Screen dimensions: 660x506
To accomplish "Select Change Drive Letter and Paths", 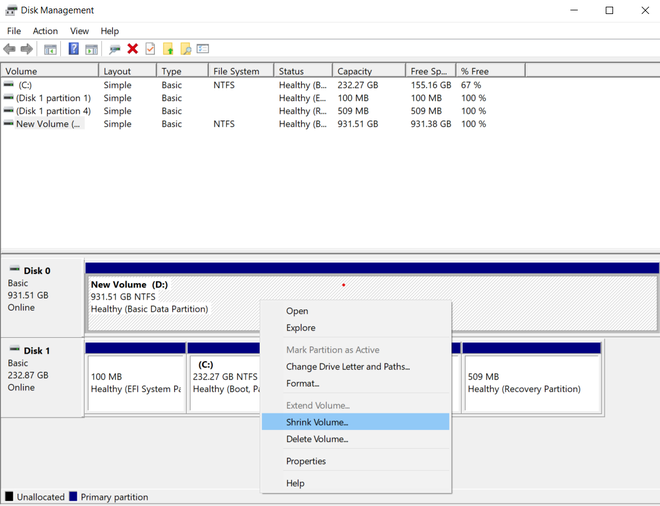I will click(356, 367).
